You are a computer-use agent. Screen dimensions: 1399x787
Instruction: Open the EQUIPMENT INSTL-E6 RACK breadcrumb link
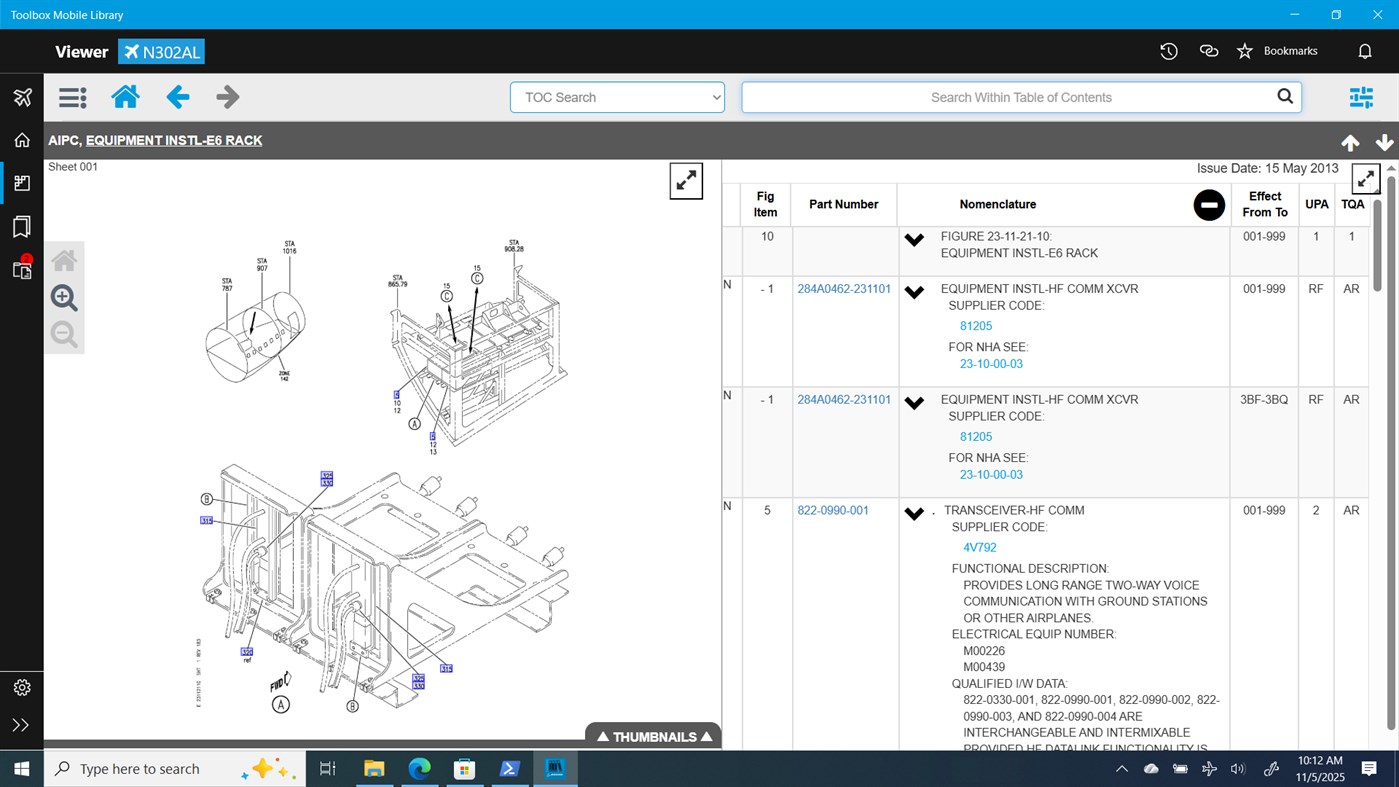click(173, 140)
